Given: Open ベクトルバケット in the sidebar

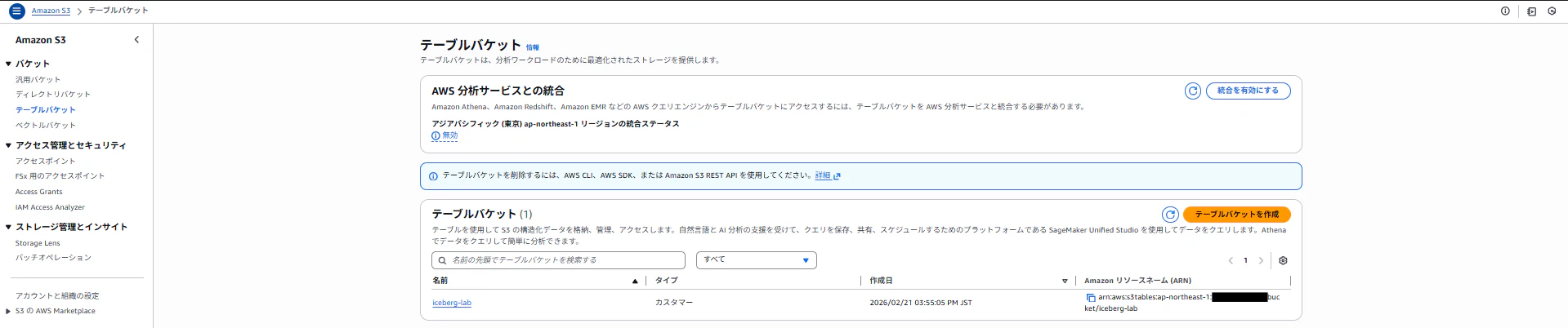Looking at the screenshot, I should [45, 125].
